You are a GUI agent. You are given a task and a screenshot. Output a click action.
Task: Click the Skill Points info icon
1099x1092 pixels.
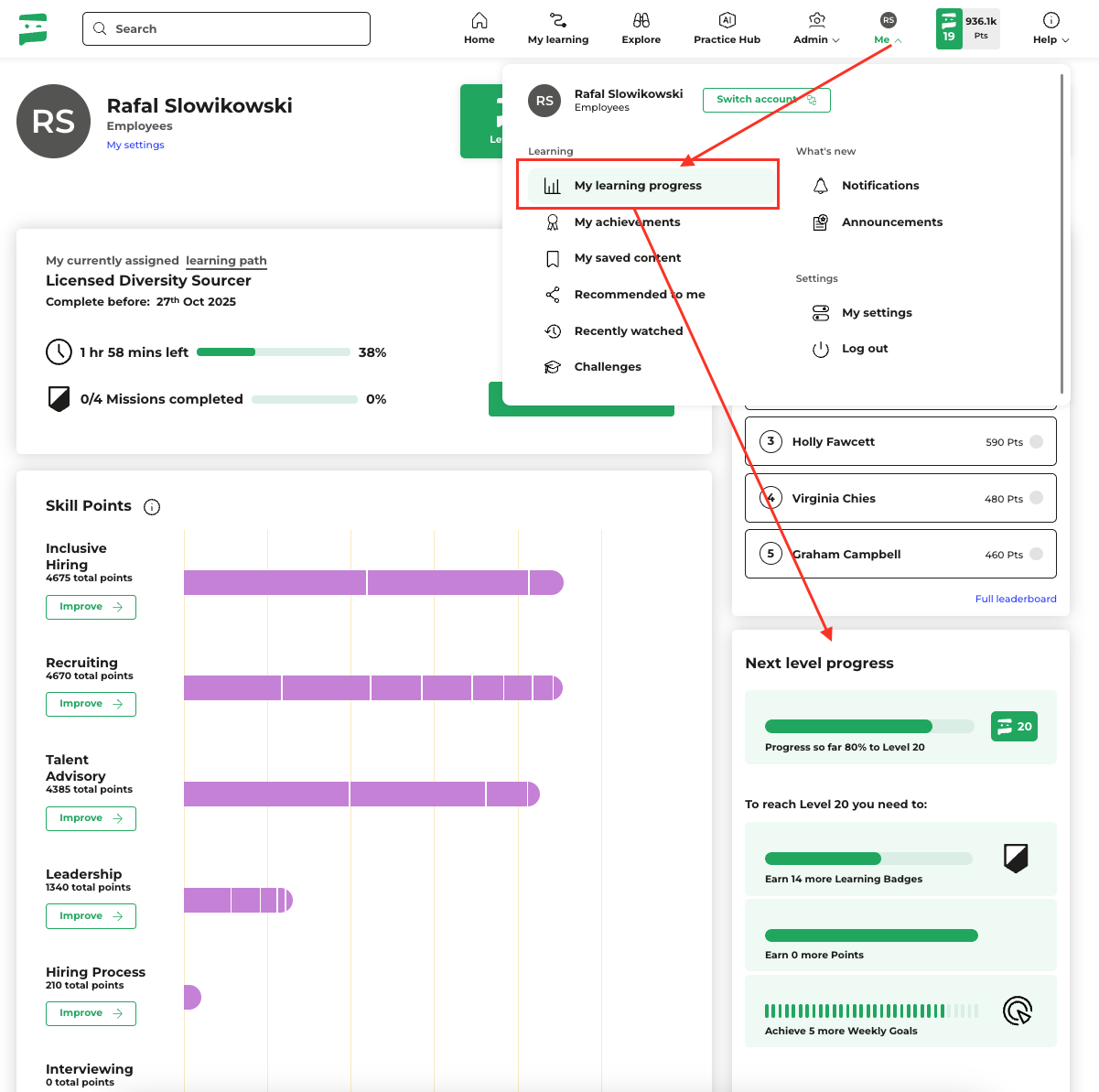pyautogui.click(x=152, y=507)
